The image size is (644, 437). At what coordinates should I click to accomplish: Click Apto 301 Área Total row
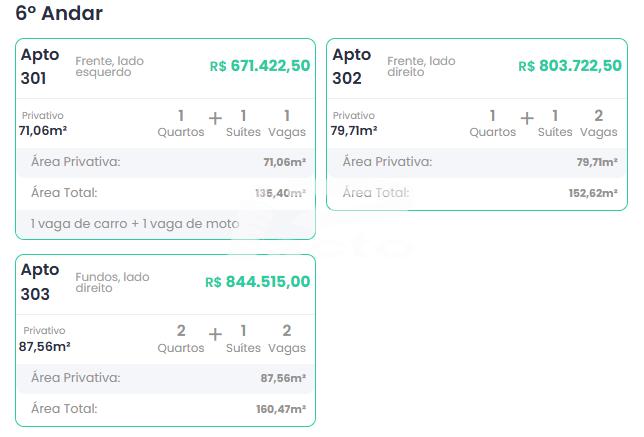(x=165, y=193)
